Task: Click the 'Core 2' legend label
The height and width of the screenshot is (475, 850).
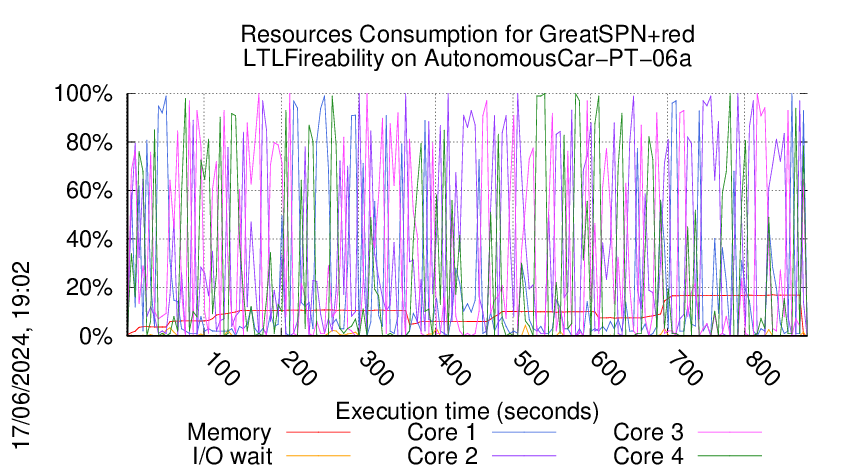Action: pyautogui.click(x=442, y=456)
